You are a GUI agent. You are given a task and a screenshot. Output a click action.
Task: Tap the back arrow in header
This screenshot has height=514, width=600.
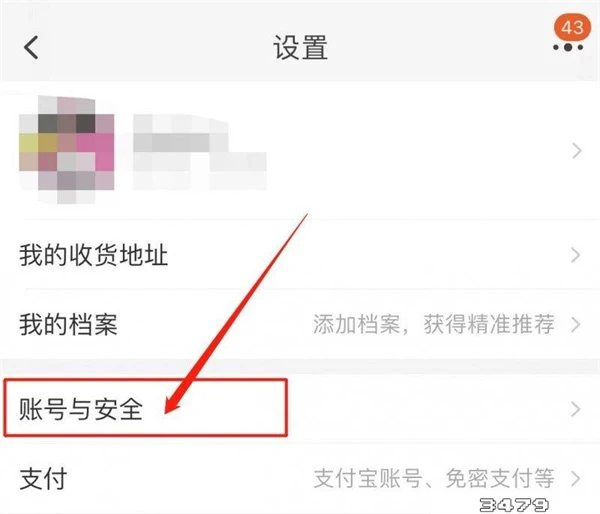point(31,47)
